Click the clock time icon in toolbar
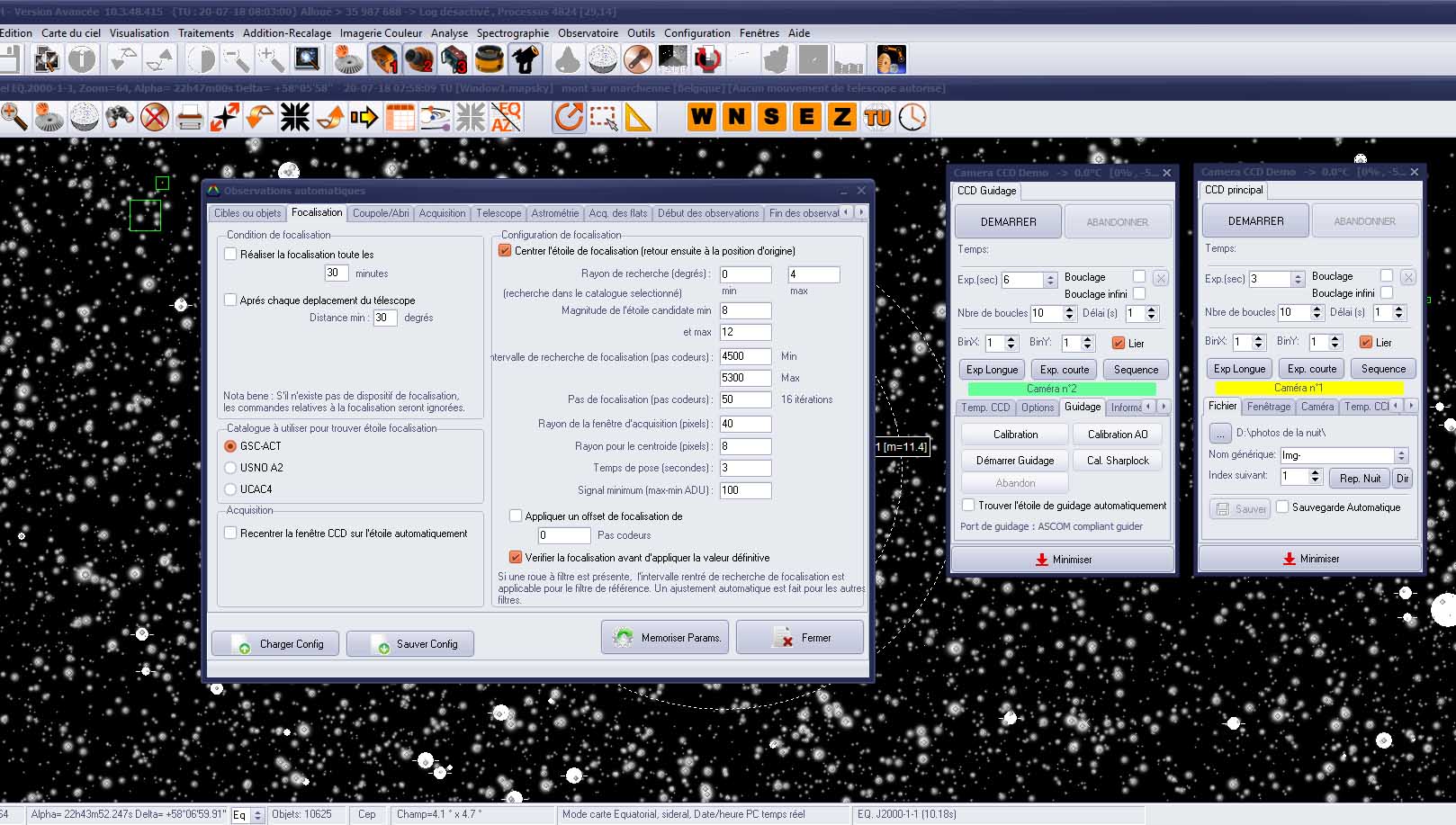The height and width of the screenshot is (825, 1456). coord(912,117)
